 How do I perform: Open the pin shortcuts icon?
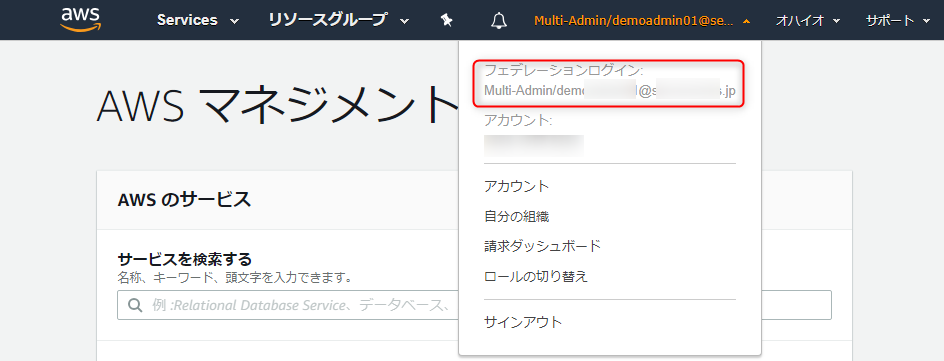click(x=446, y=20)
